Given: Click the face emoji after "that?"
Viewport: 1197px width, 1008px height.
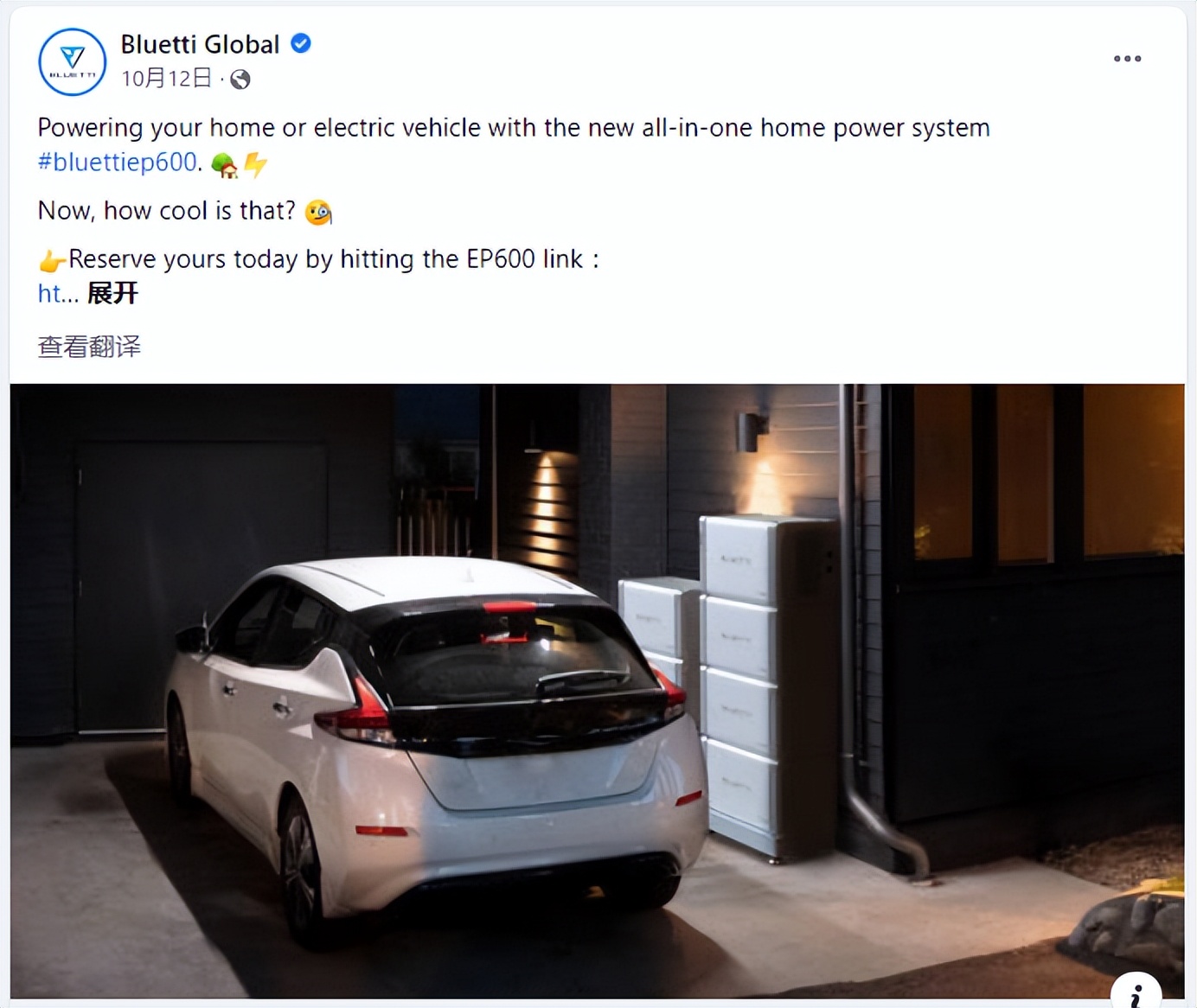Looking at the screenshot, I should coord(318,212).
